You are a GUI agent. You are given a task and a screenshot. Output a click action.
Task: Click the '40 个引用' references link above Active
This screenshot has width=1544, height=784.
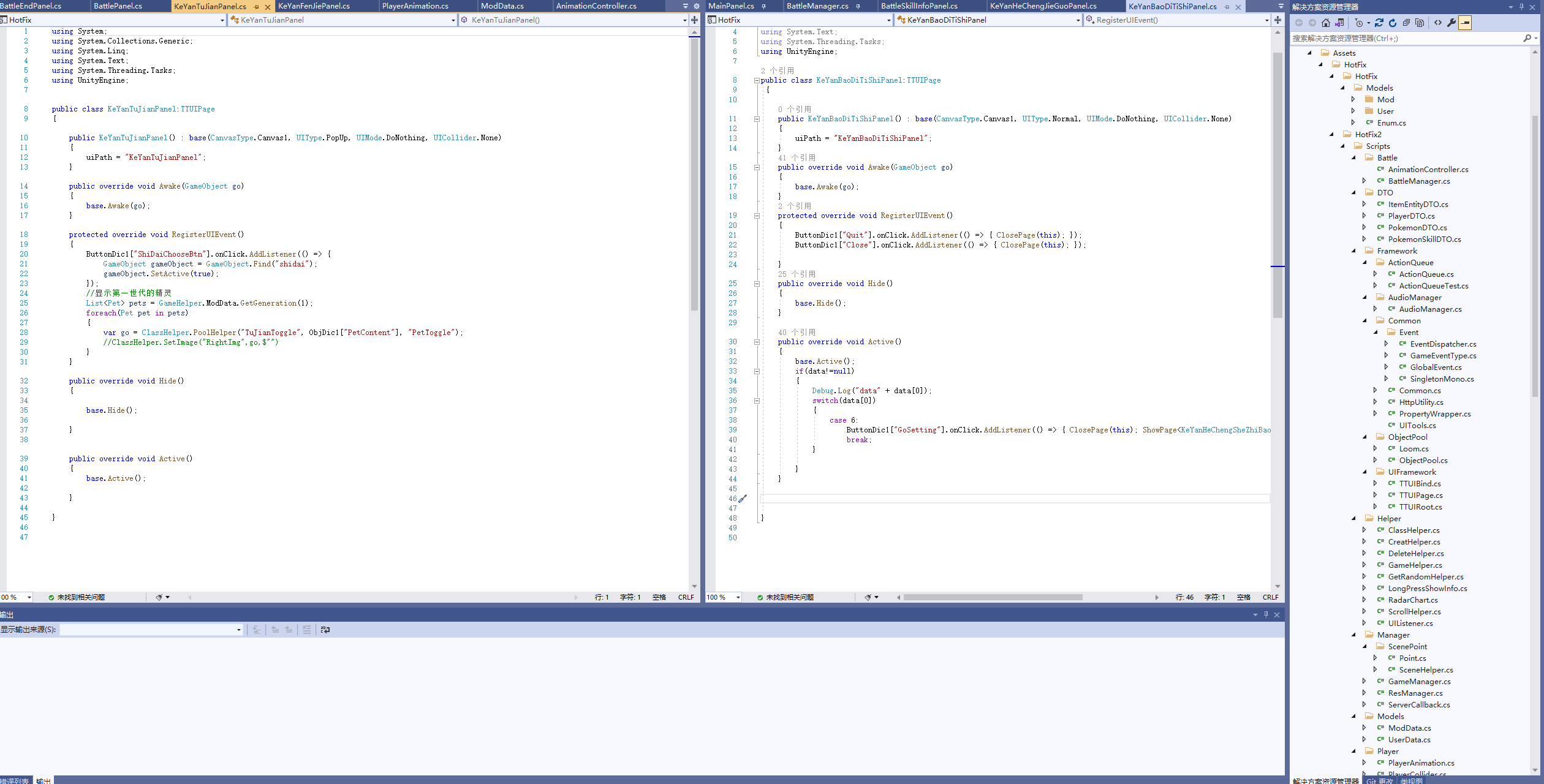(x=797, y=332)
